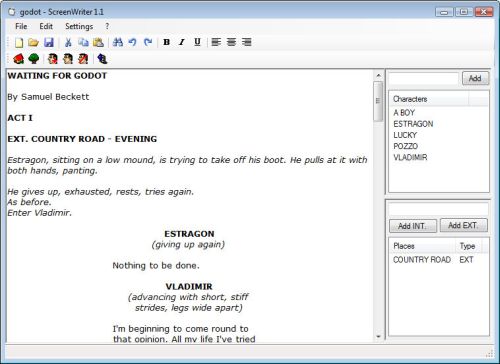The width and height of the screenshot is (500, 364).
Task: Click the script scrollbar down arrow
Action: (378, 336)
